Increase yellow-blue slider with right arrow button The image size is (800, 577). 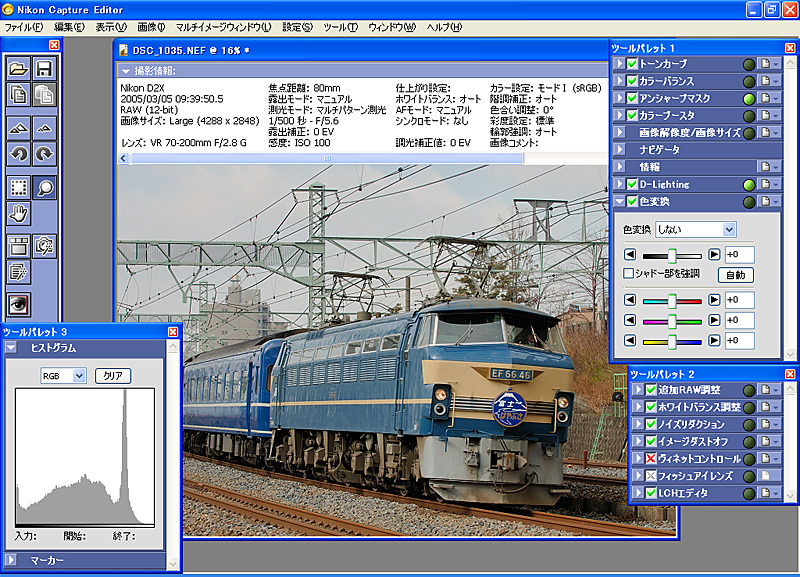[x=714, y=340]
